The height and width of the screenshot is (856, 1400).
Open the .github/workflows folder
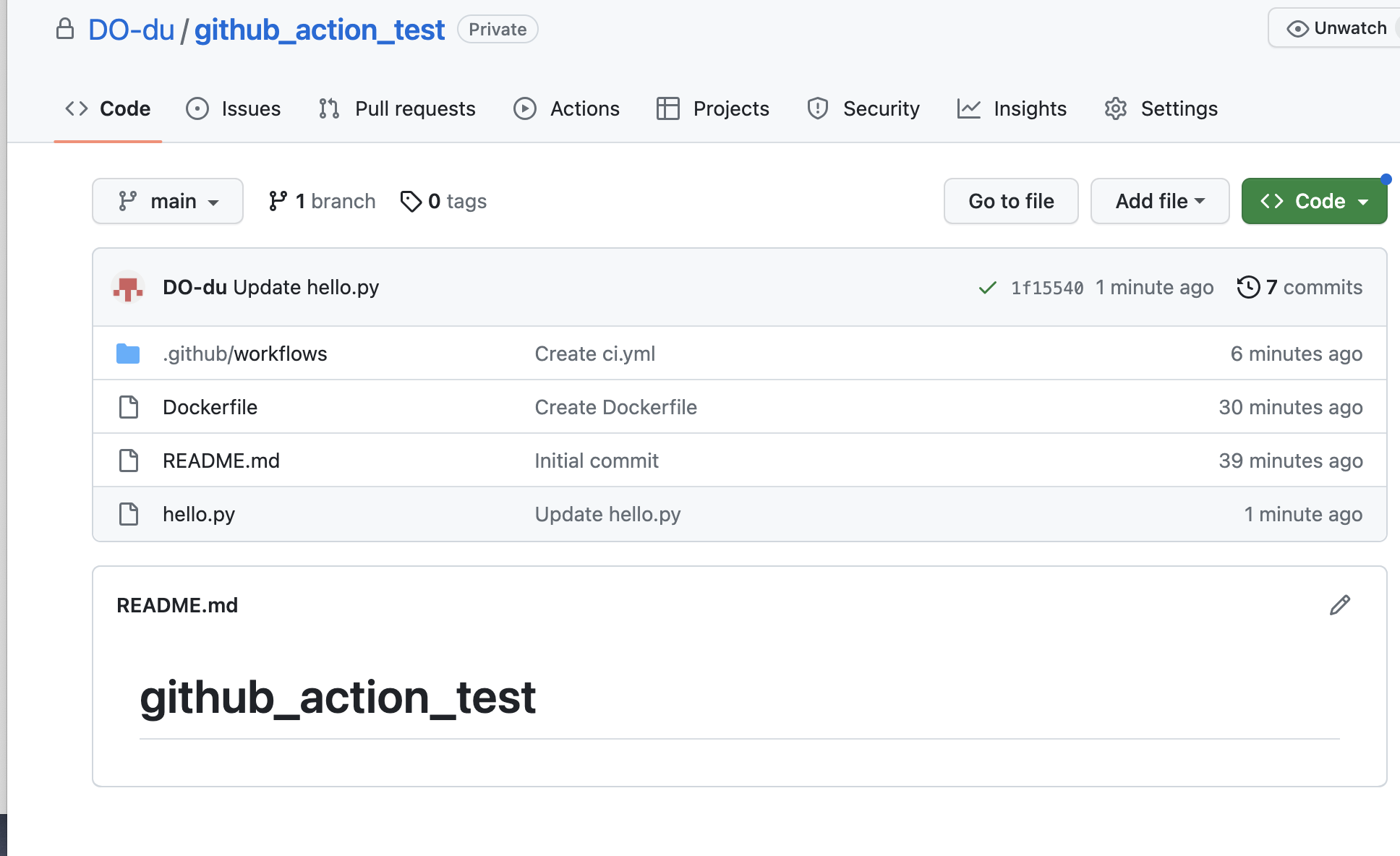click(244, 354)
